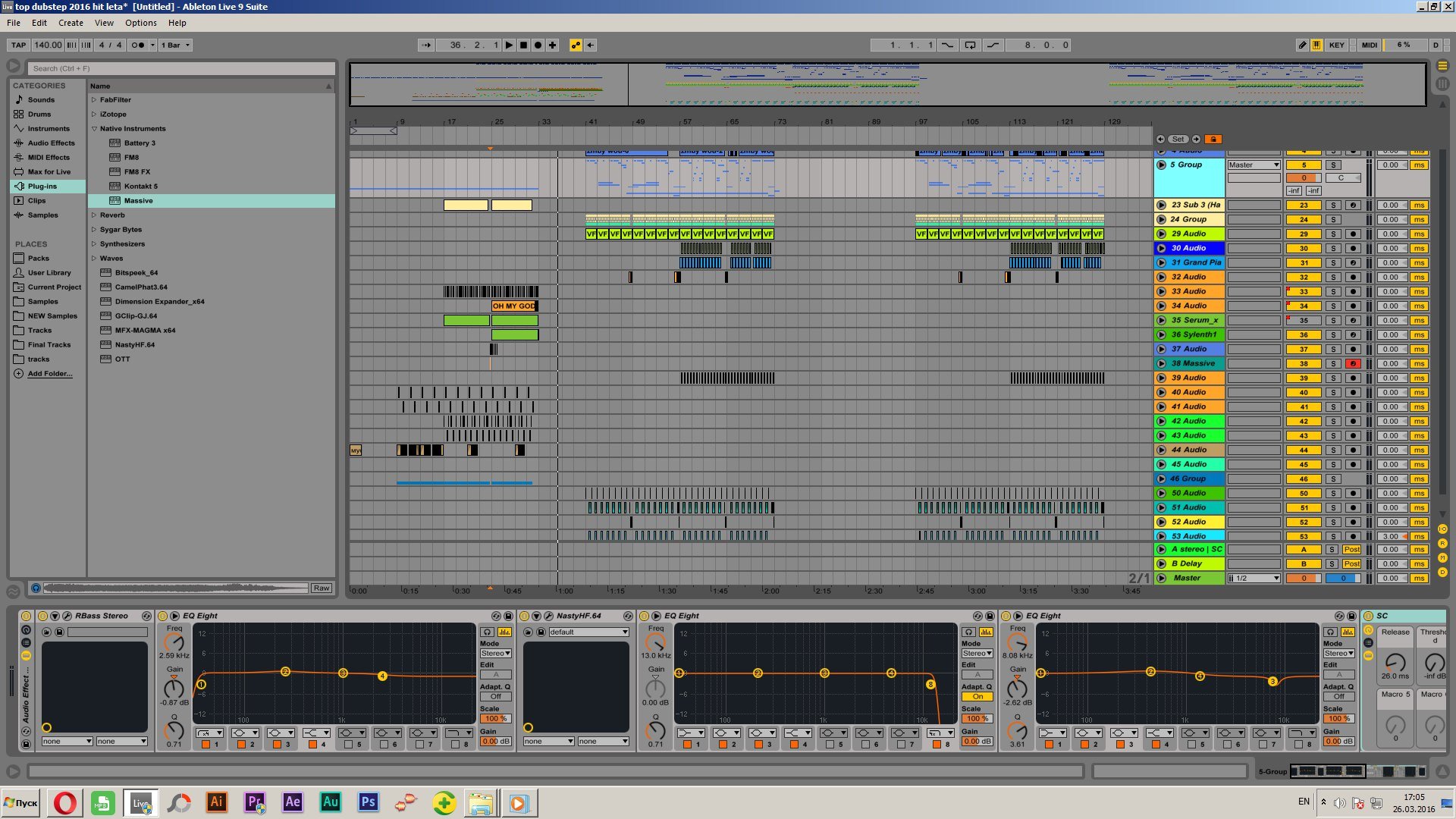Toggle the Follow playback button
Viewport: 1456px width, 819px height.
click(426, 45)
